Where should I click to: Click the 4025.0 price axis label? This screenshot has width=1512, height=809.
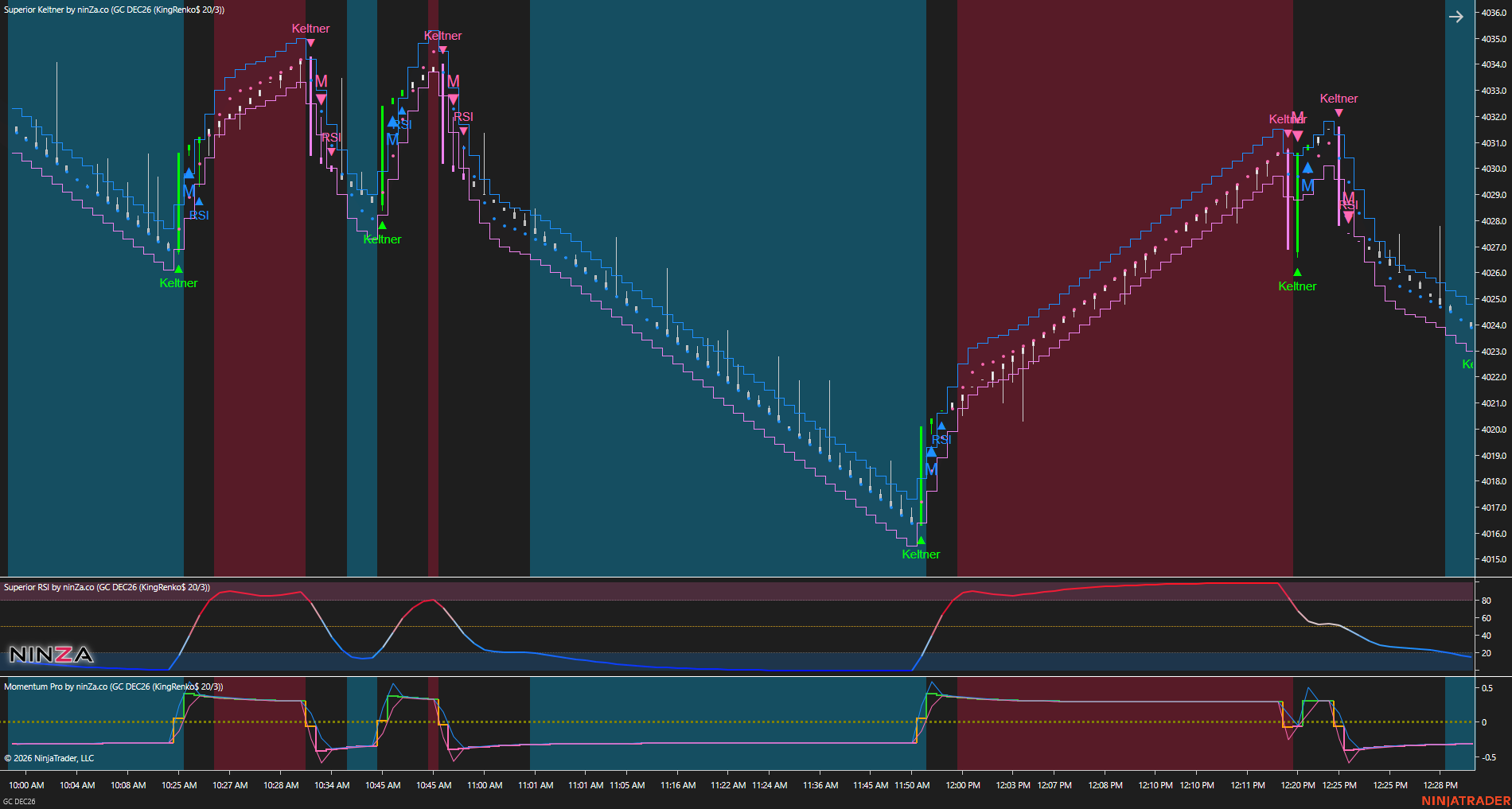tap(1494, 299)
